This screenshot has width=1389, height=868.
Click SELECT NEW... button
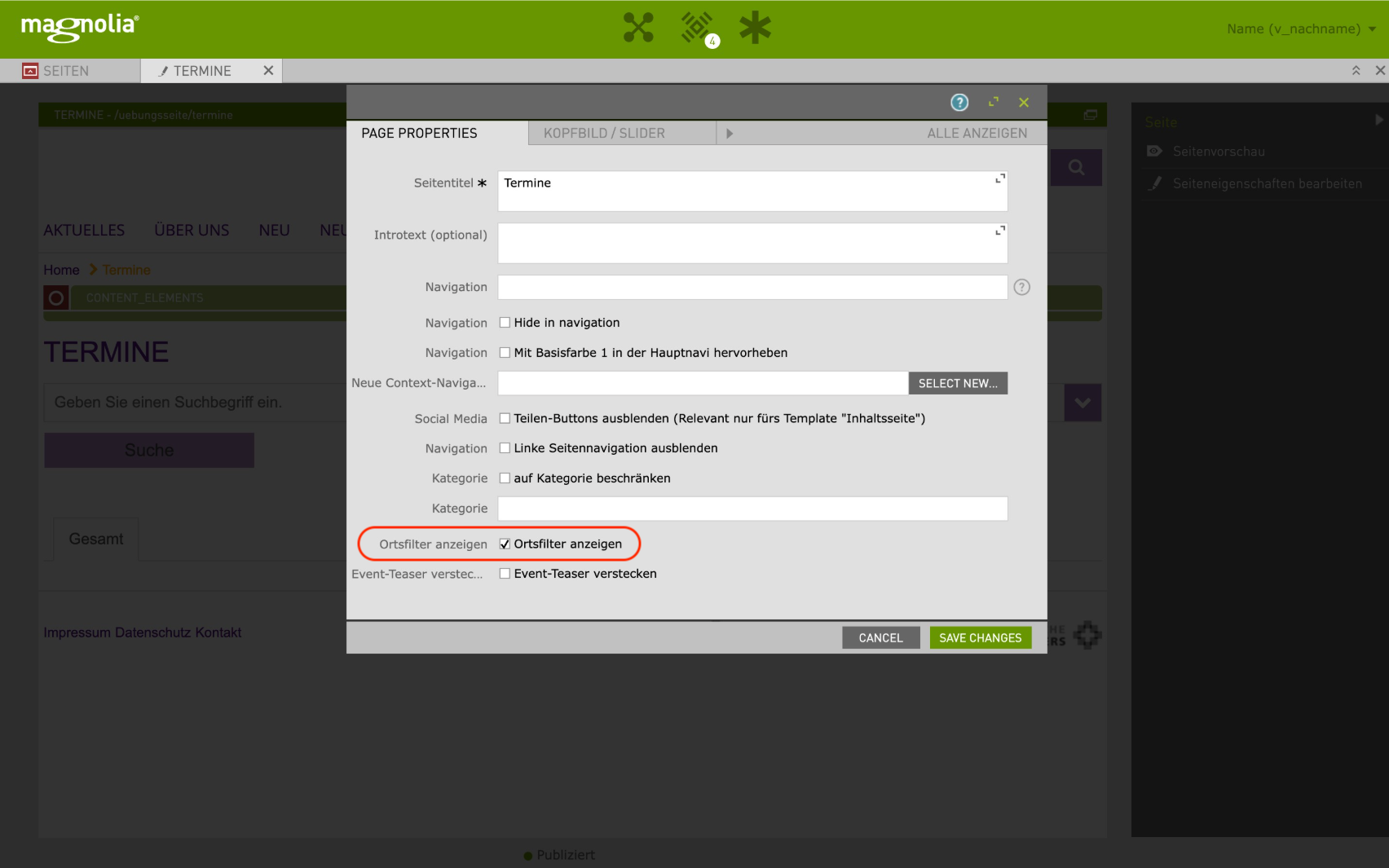pyautogui.click(x=958, y=383)
